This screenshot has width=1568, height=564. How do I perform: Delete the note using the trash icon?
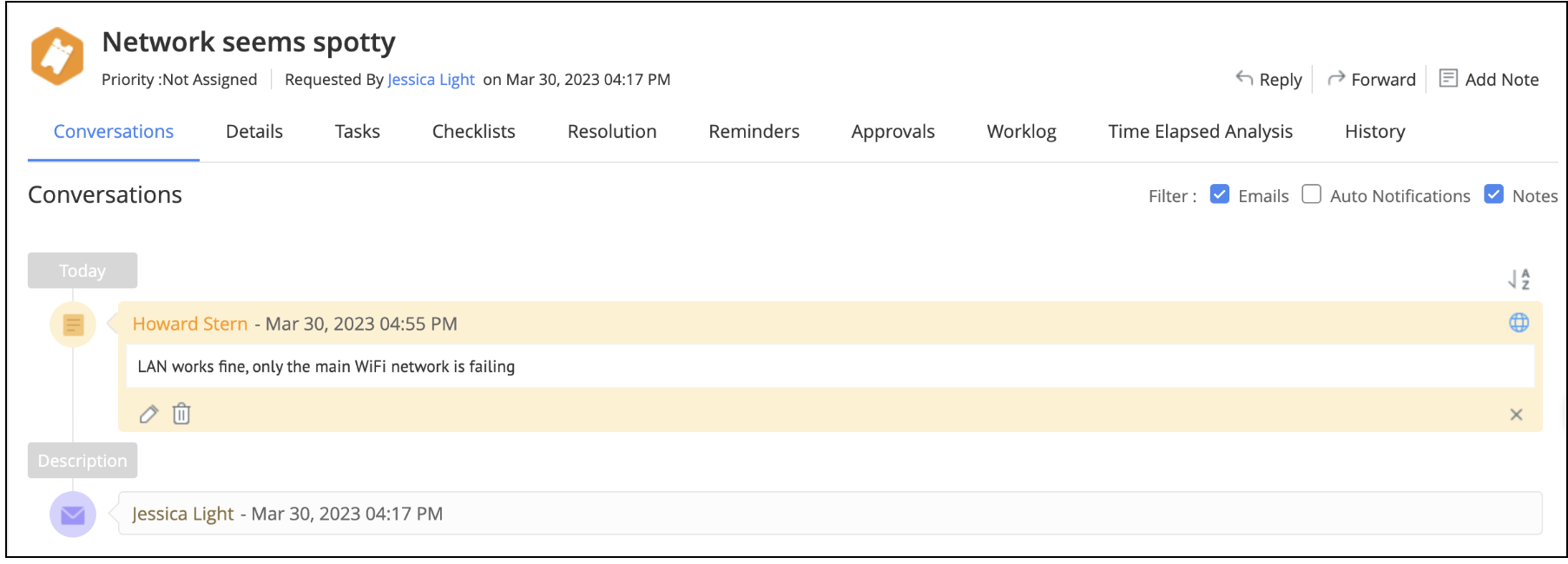click(x=181, y=414)
